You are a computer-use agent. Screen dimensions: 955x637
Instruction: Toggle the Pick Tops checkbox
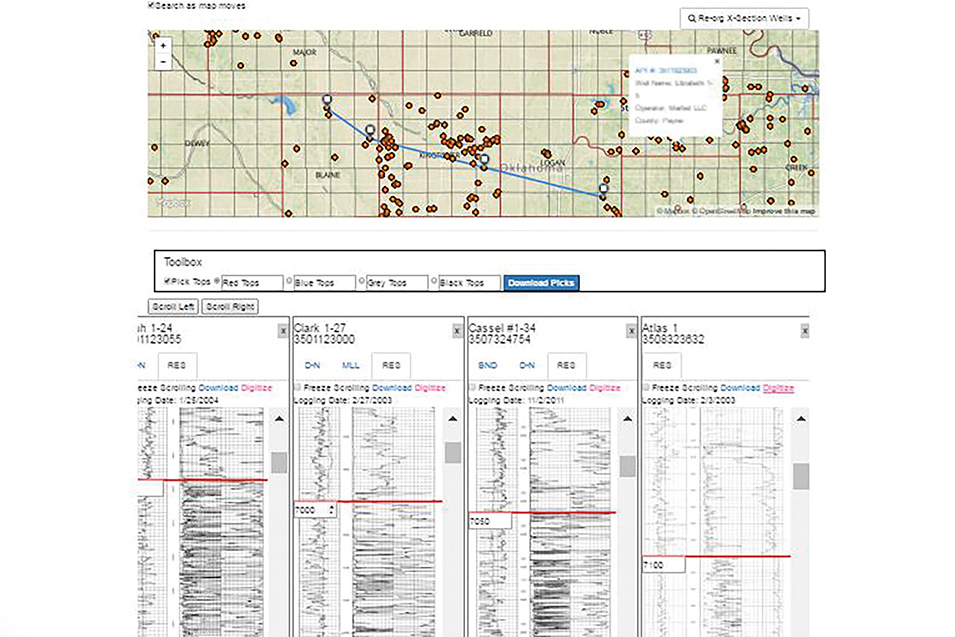[167, 282]
